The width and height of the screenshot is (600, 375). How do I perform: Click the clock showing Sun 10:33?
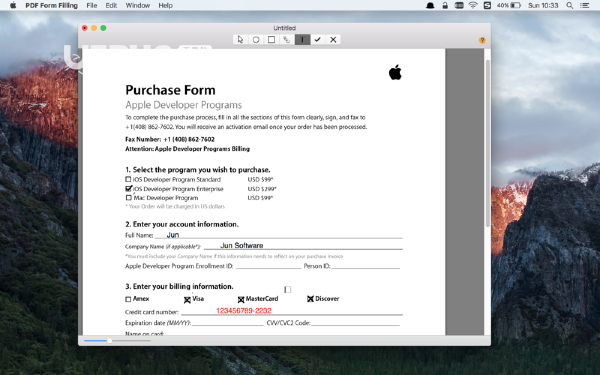tap(543, 5)
